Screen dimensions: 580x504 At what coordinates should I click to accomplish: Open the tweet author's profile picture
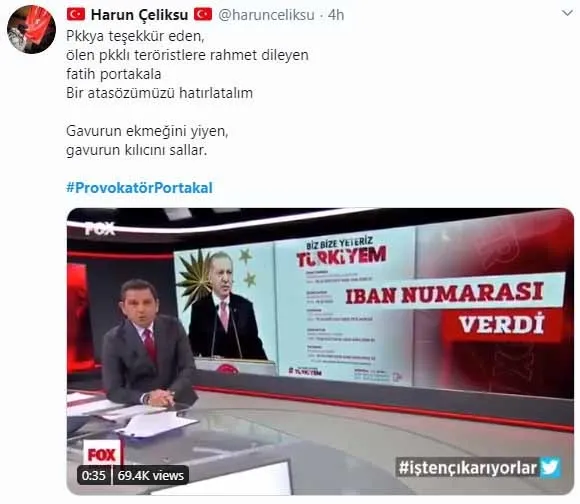point(31,30)
